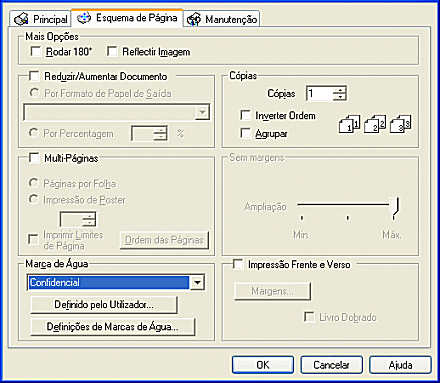The height and width of the screenshot is (383, 440).
Task: Enable Reduzir/Aumentar Documento checkbox
Action: pyautogui.click(x=34, y=76)
